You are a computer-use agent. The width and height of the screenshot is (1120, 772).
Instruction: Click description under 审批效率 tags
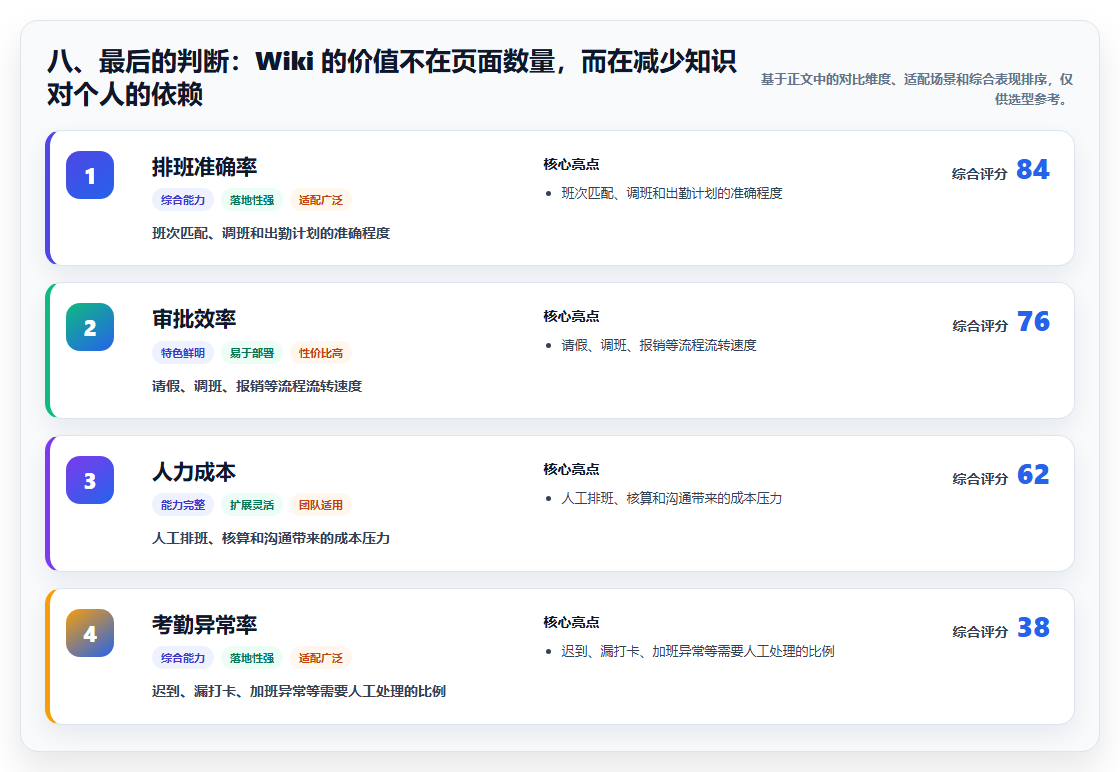point(257,386)
